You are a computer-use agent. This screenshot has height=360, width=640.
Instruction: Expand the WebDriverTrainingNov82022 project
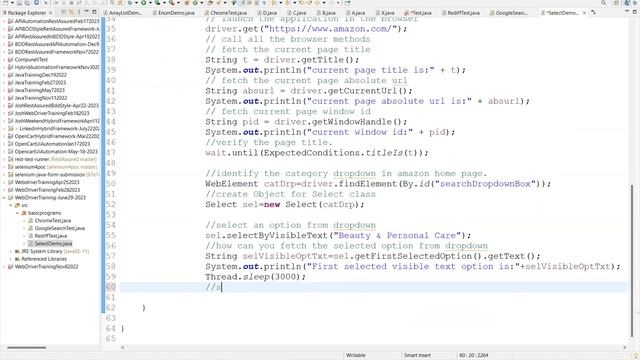pyautogui.click(x=4, y=267)
